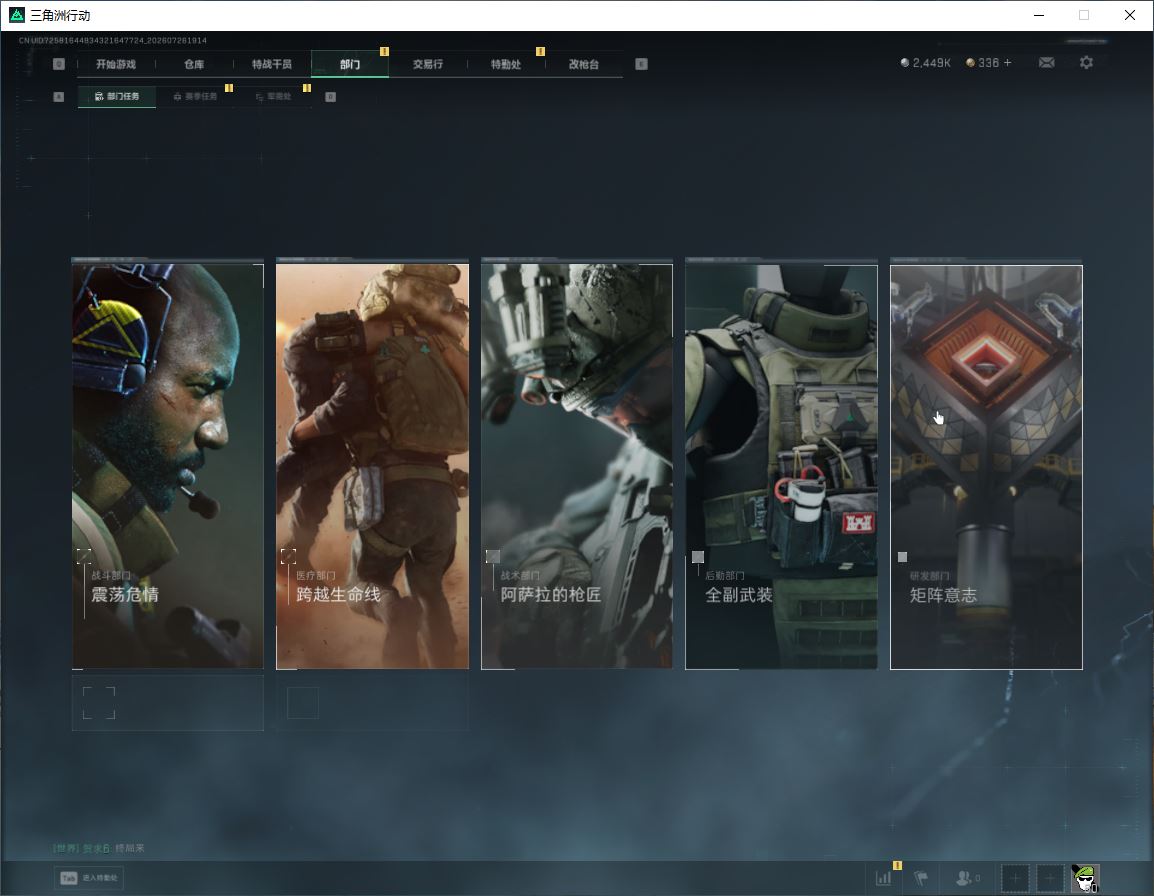The height and width of the screenshot is (896, 1154).
Task: Open the mail inbox envelope icon
Action: coord(1046,63)
